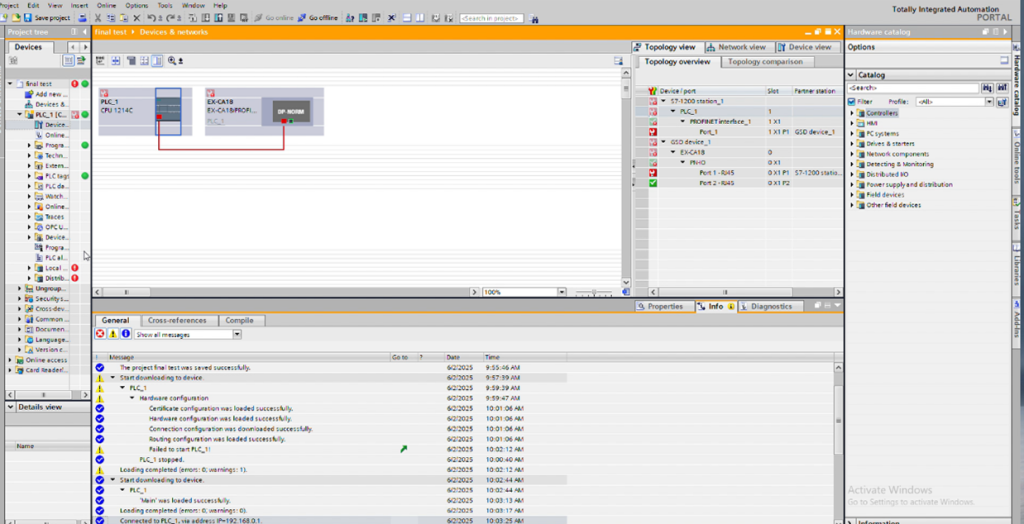Expand the Drives & starters catalog folder

pos(852,144)
